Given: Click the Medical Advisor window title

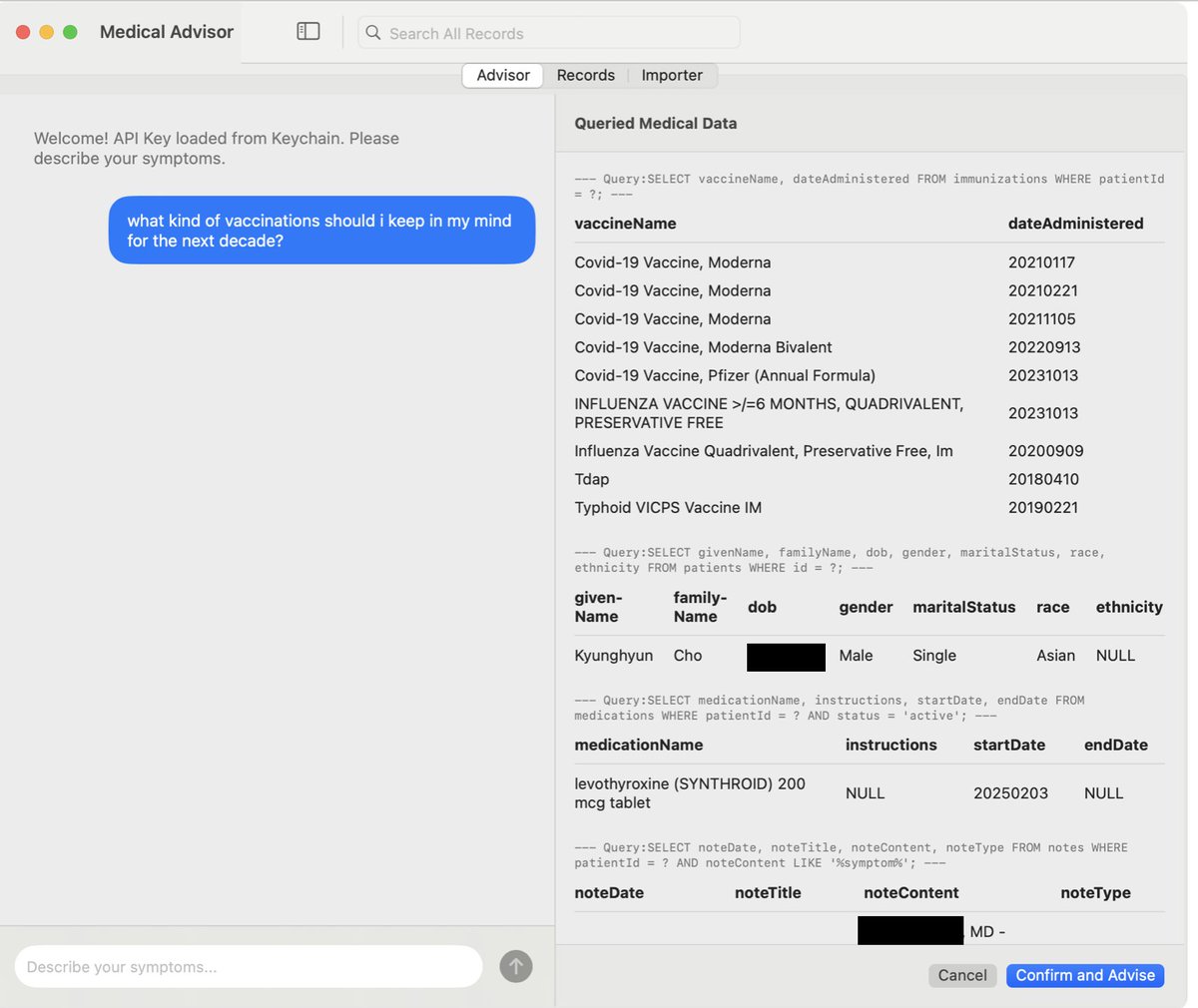Looking at the screenshot, I should (x=167, y=32).
